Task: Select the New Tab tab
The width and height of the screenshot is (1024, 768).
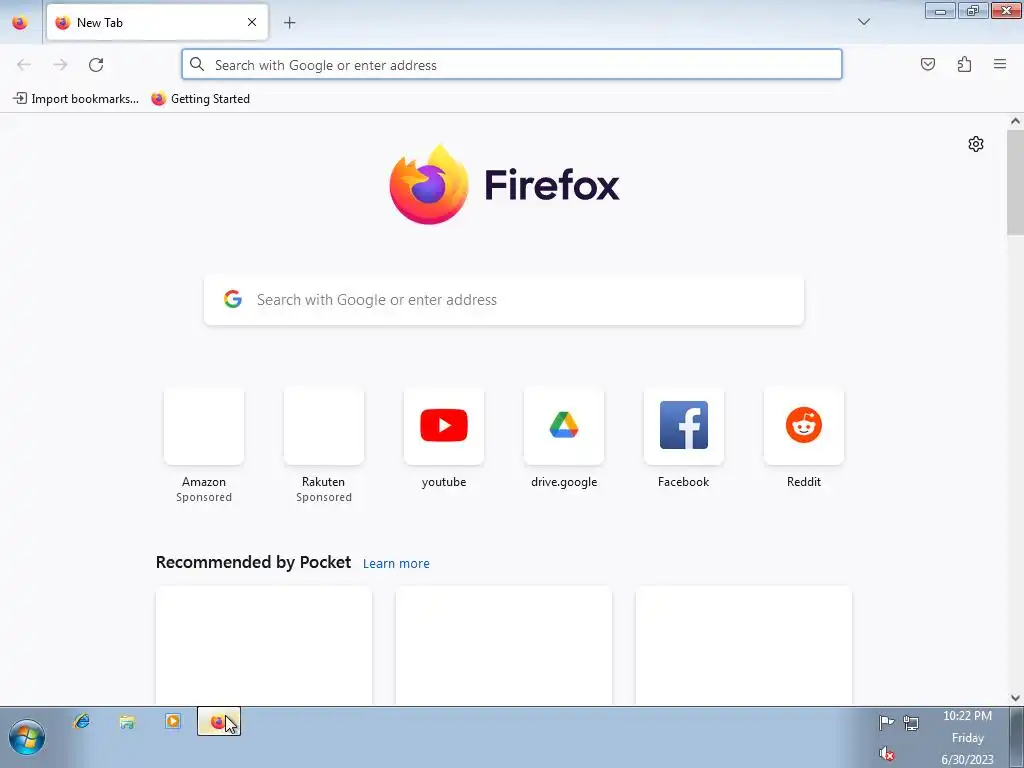Action: tap(157, 22)
